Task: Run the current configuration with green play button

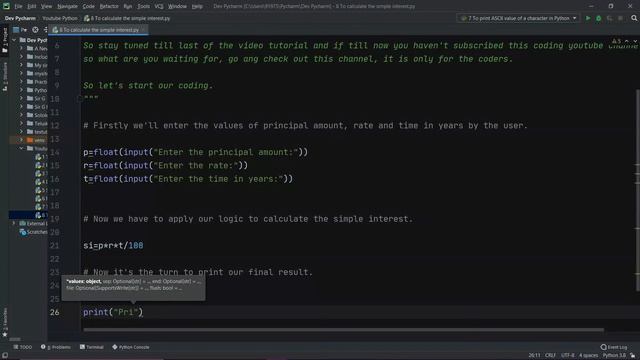Action: coord(588,18)
